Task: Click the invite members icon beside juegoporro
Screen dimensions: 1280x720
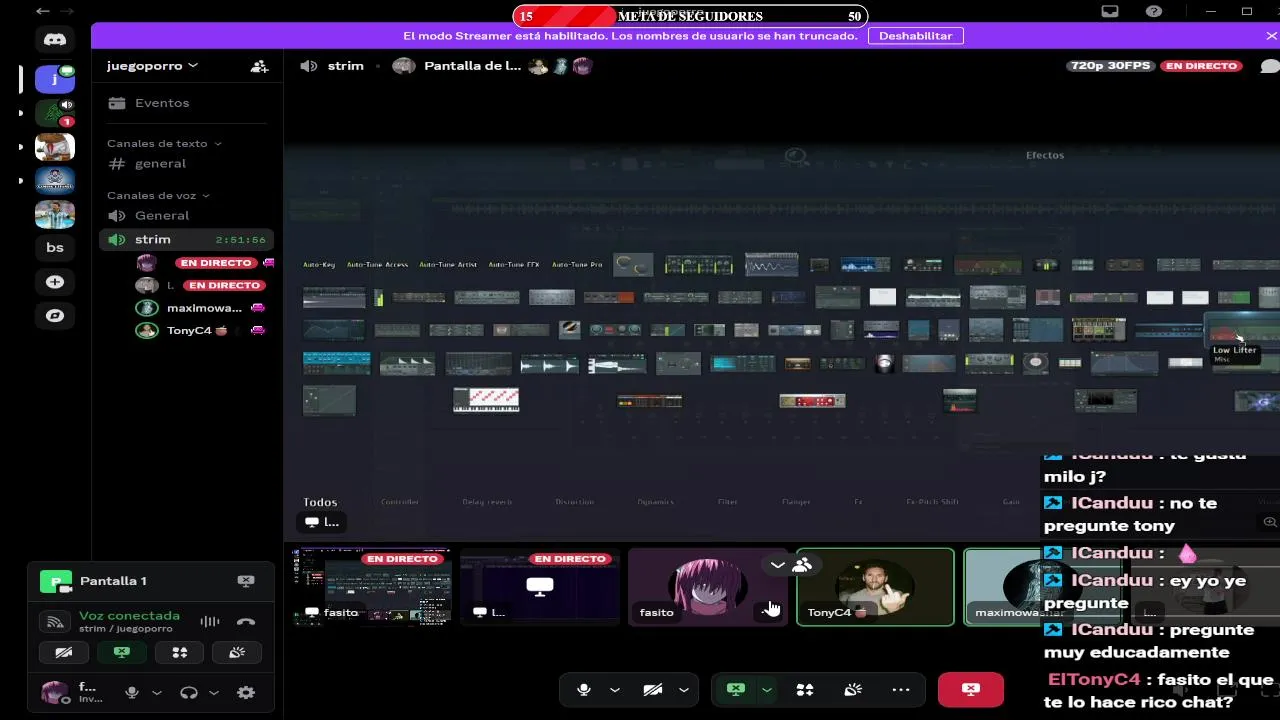Action: (x=259, y=66)
